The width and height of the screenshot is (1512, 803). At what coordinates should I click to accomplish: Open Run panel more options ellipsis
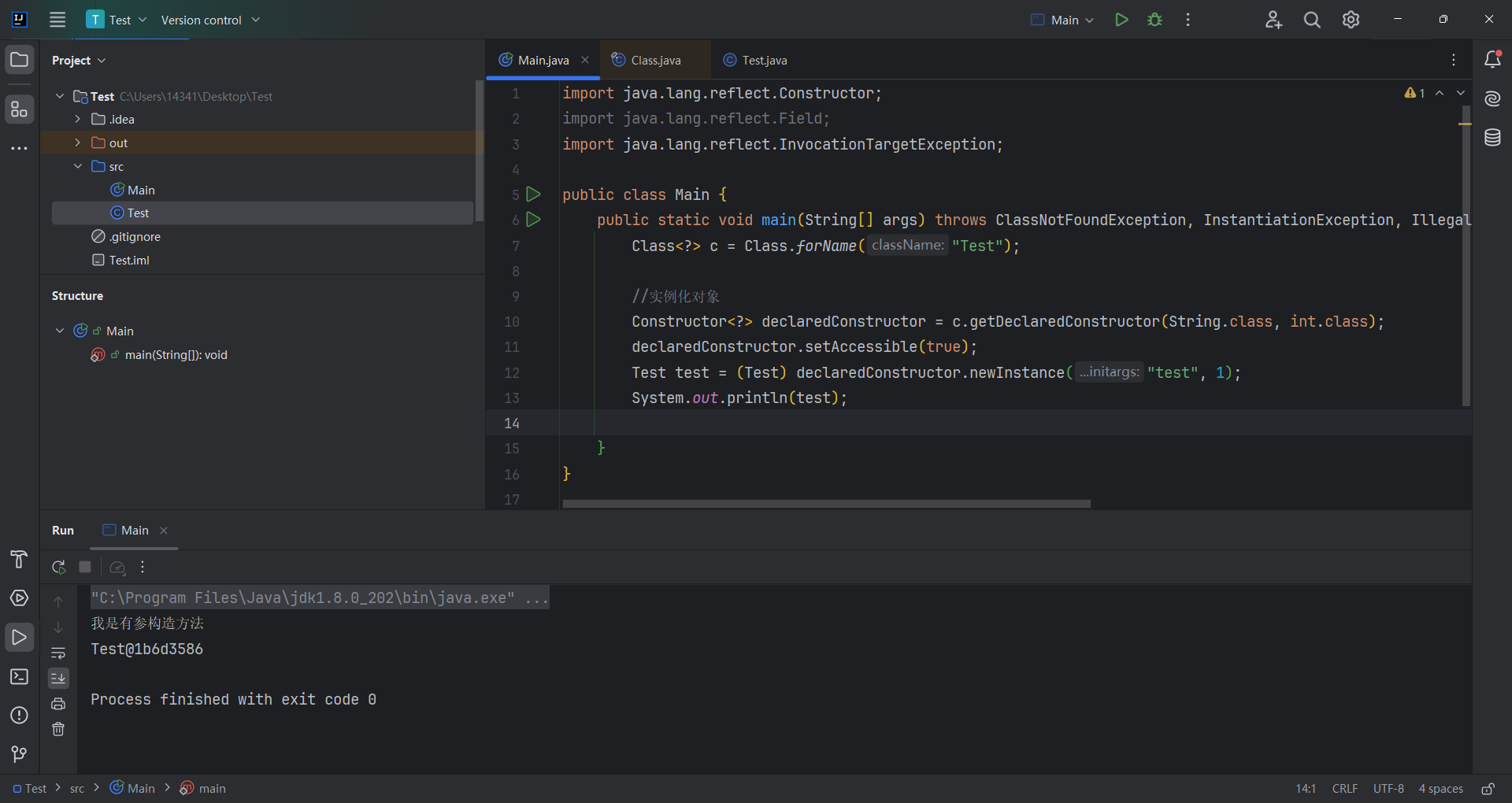pos(143,567)
